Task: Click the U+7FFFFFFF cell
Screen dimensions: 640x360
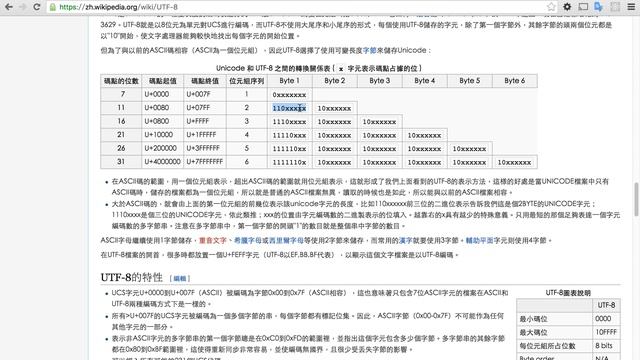Action: coord(205,162)
